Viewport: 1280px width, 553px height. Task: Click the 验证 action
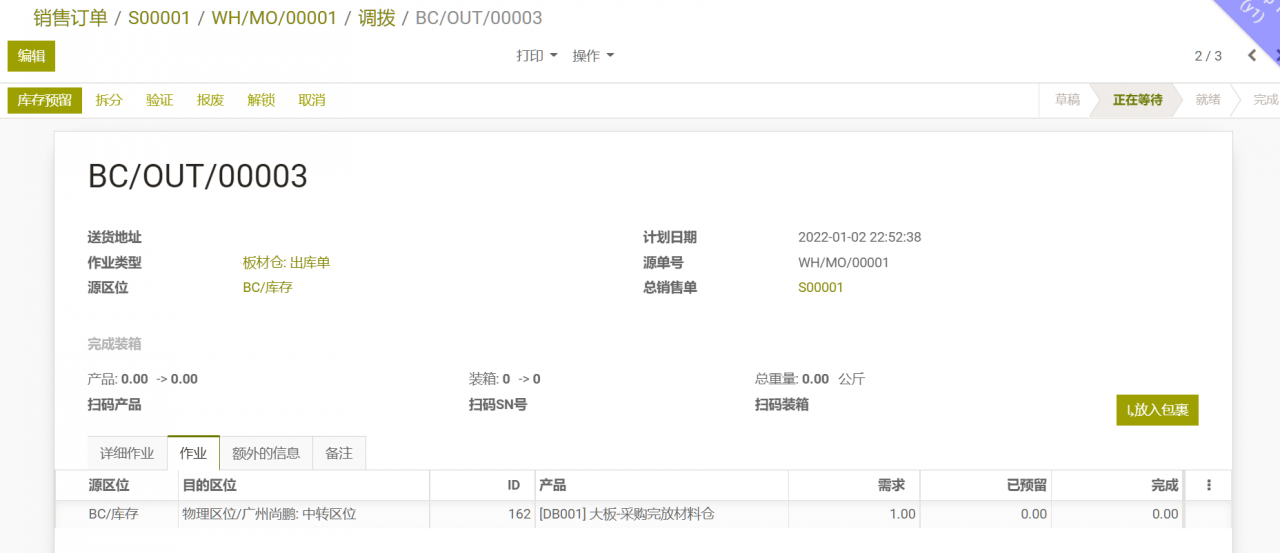pos(160,100)
